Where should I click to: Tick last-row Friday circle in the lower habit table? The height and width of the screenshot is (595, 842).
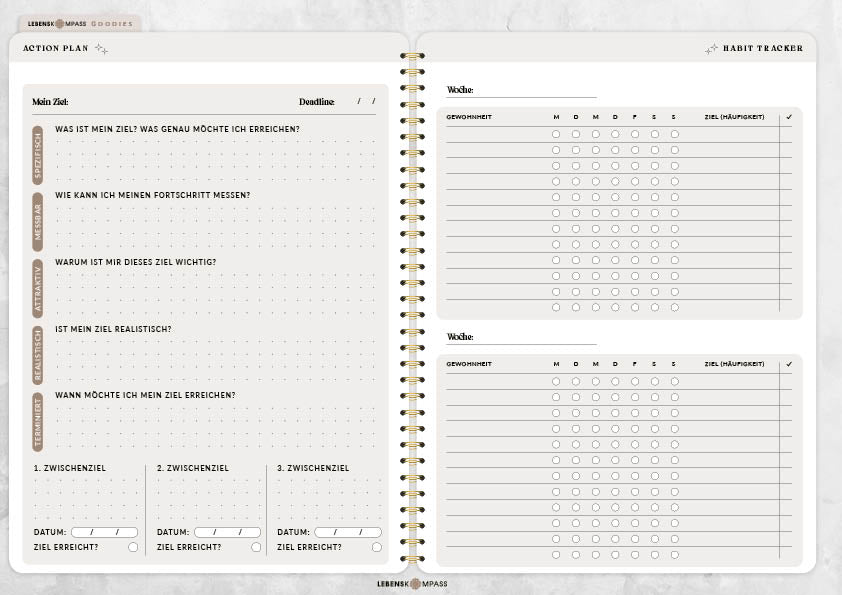pos(635,555)
